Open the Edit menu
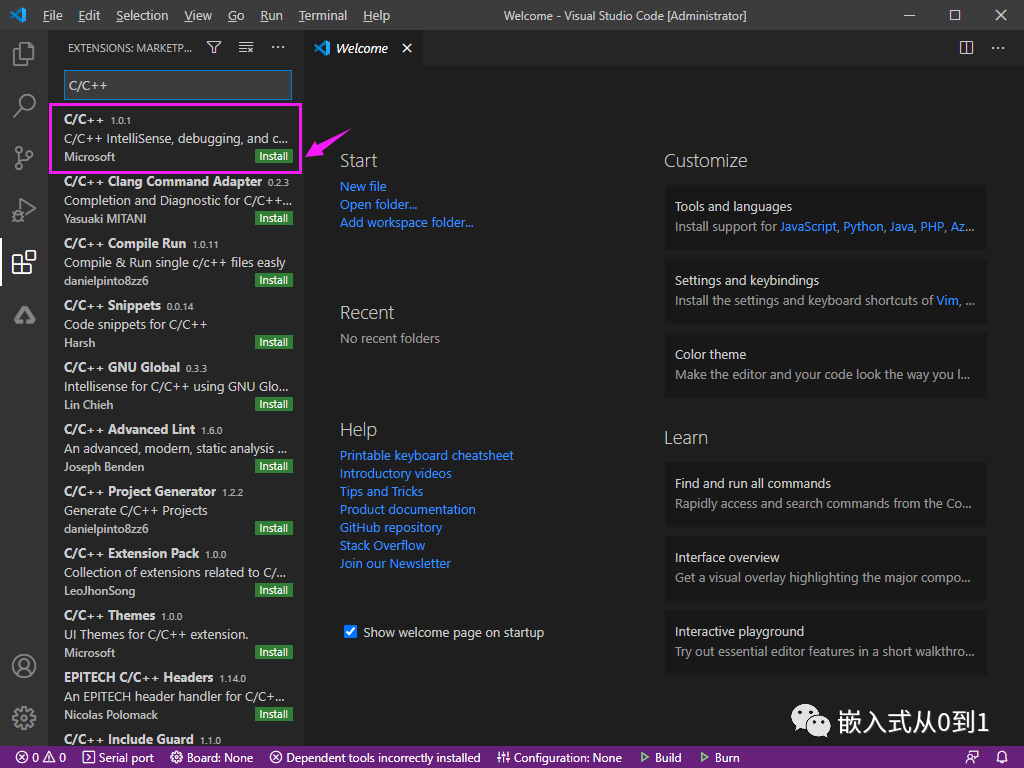This screenshot has height=768, width=1024. pyautogui.click(x=89, y=16)
